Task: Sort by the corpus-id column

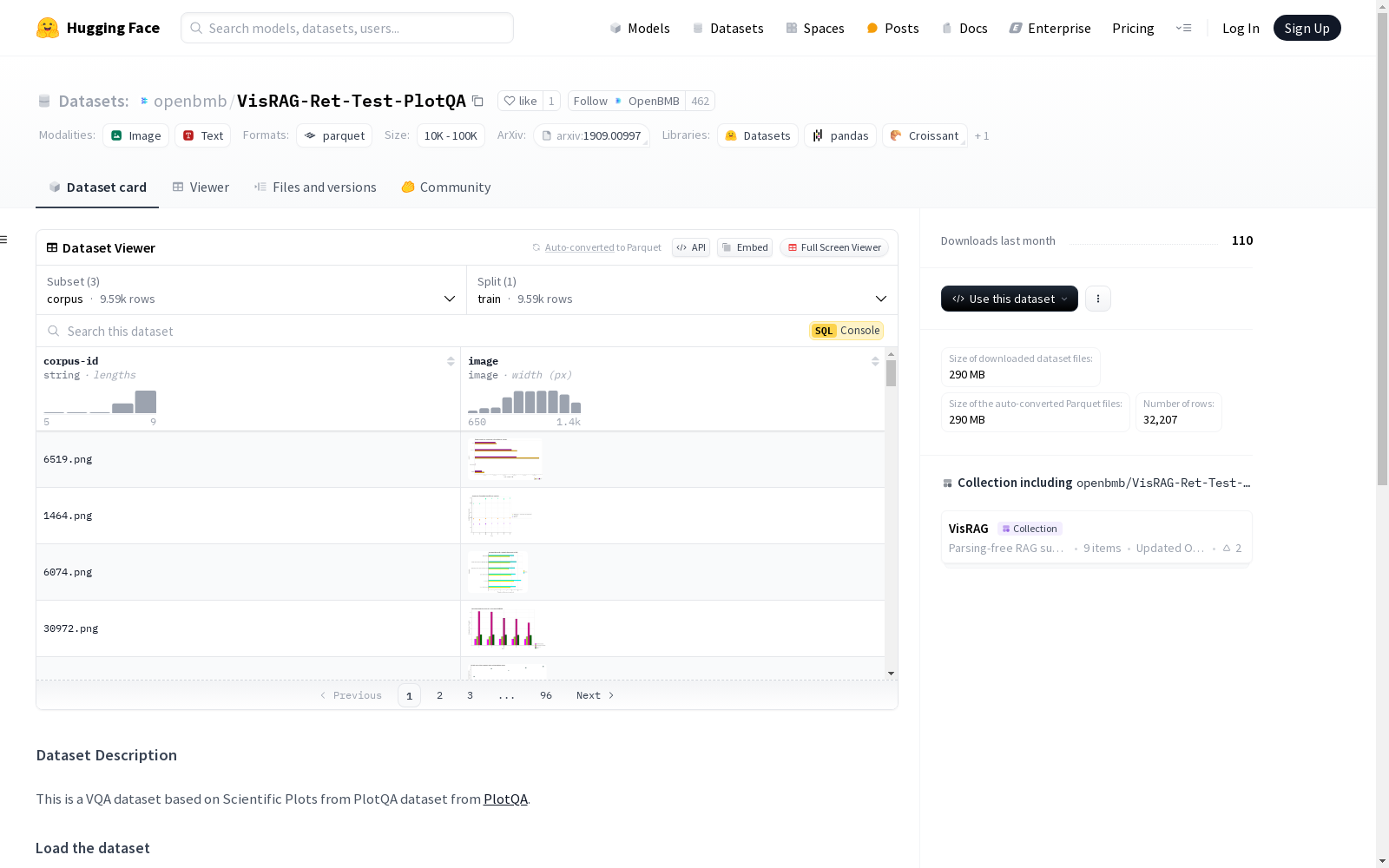Action: point(451,361)
